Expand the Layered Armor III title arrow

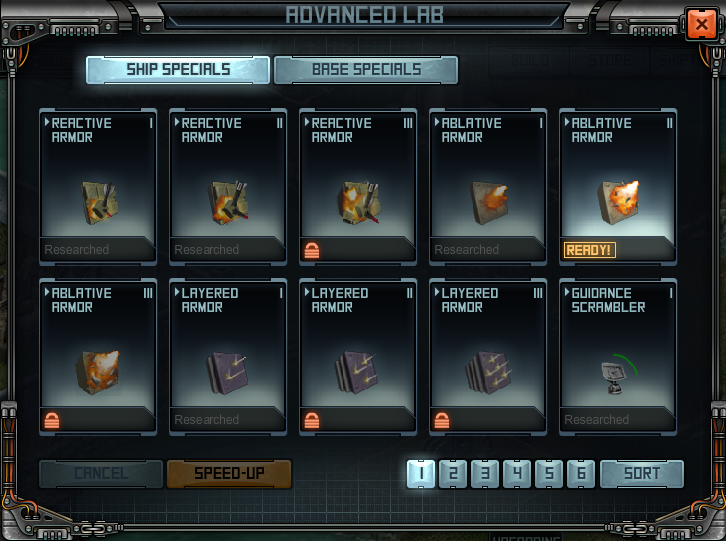pyautogui.click(x=437, y=292)
